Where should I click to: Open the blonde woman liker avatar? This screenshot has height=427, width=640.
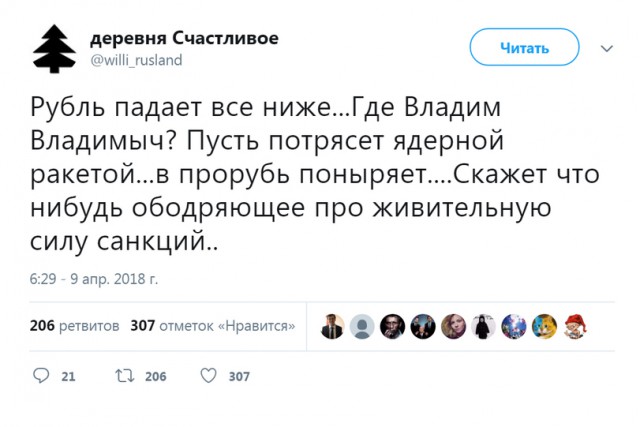tap(451, 325)
